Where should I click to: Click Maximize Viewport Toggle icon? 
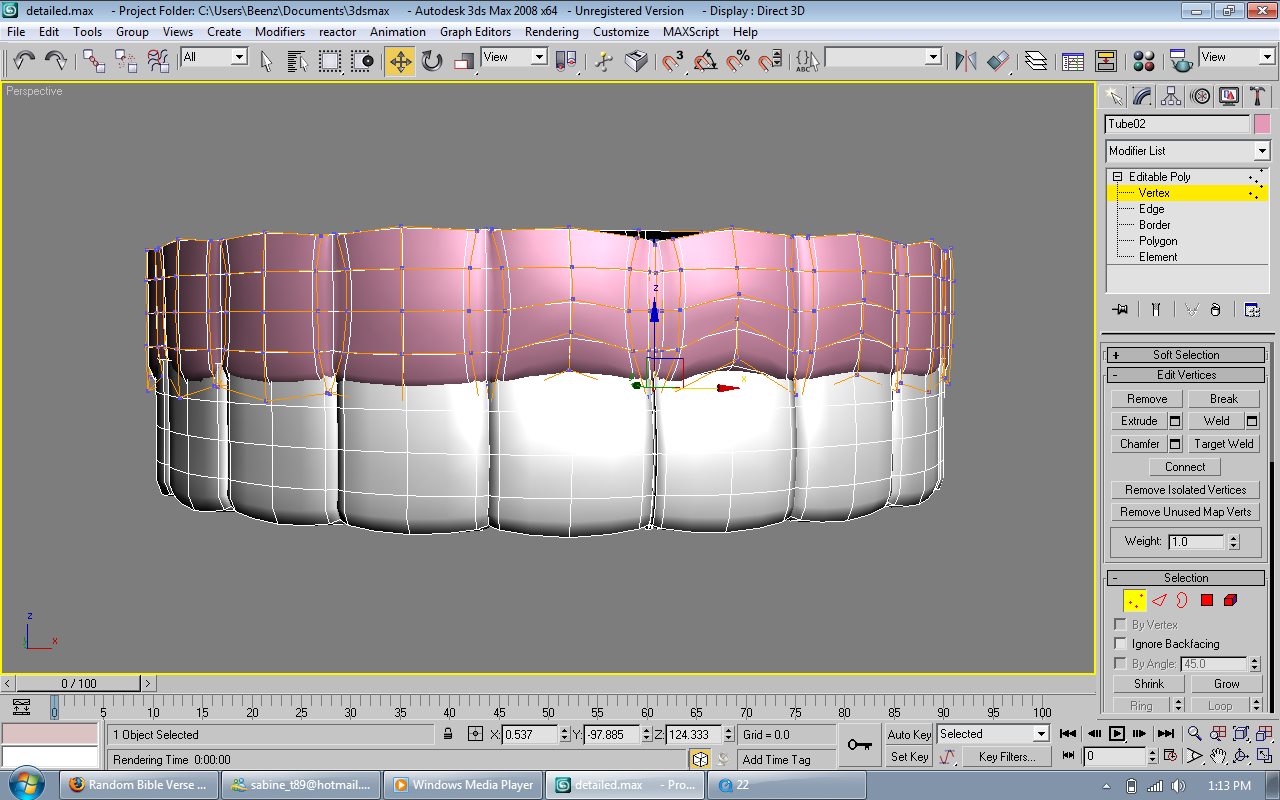1264,756
